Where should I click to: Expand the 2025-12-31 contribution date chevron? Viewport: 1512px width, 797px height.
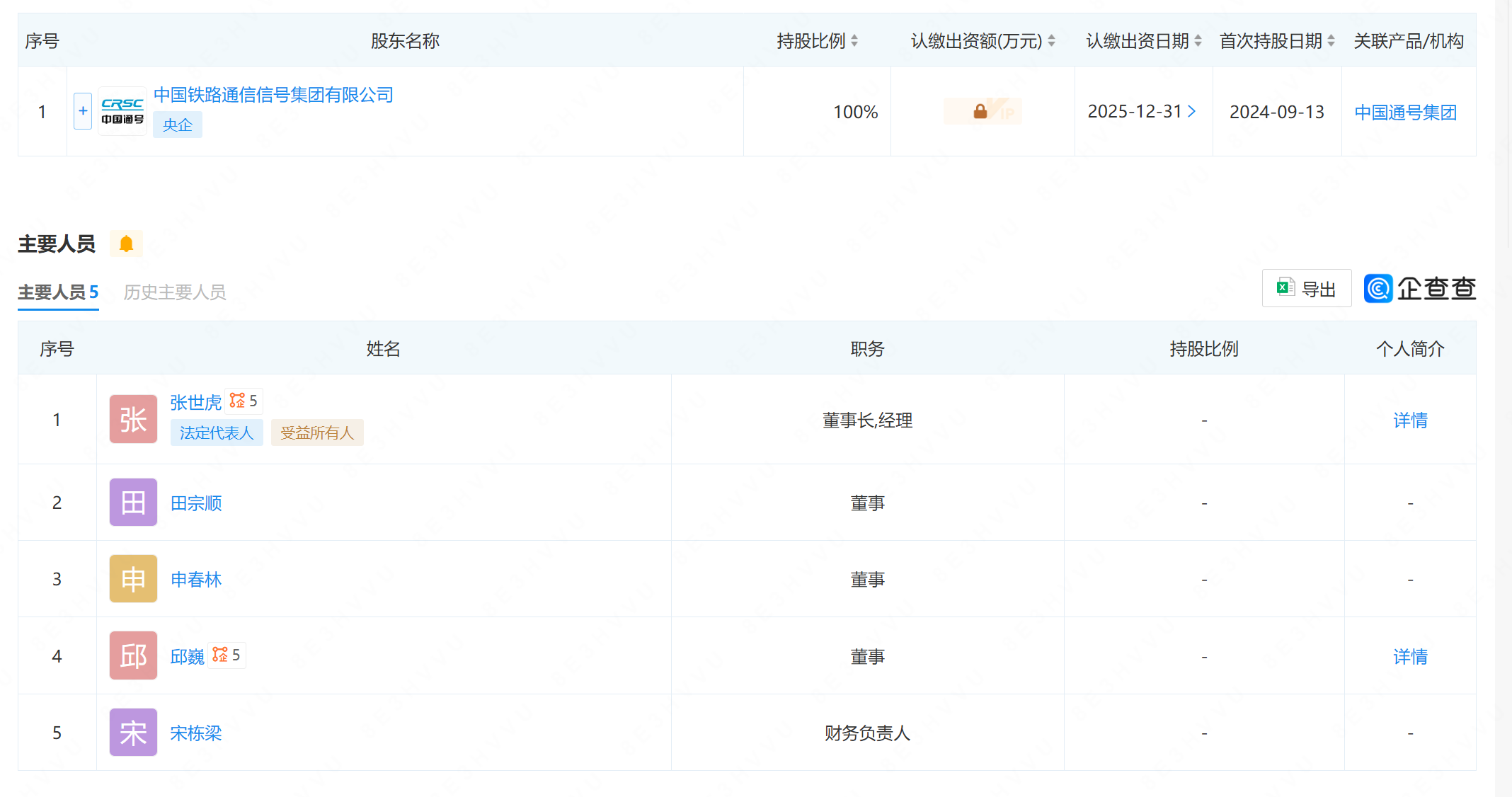pyautogui.click(x=1192, y=111)
